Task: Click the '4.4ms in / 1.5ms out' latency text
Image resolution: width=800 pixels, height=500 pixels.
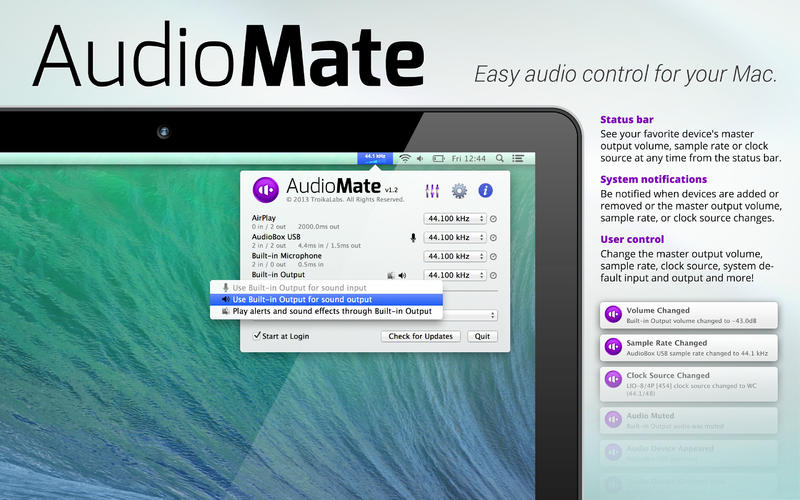Action: pos(329,245)
